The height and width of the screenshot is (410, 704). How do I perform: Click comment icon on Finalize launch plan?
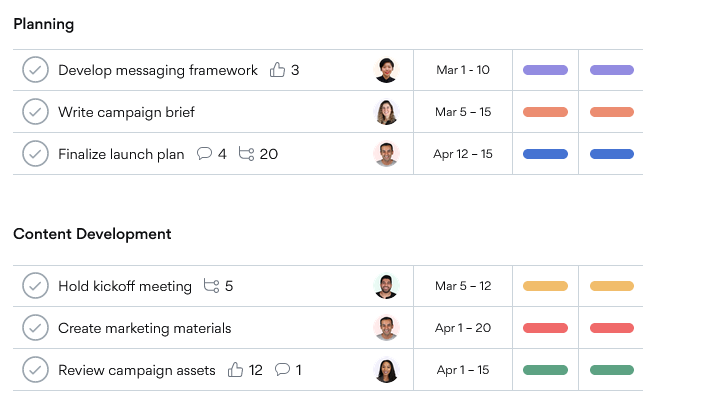[x=204, y=154]
